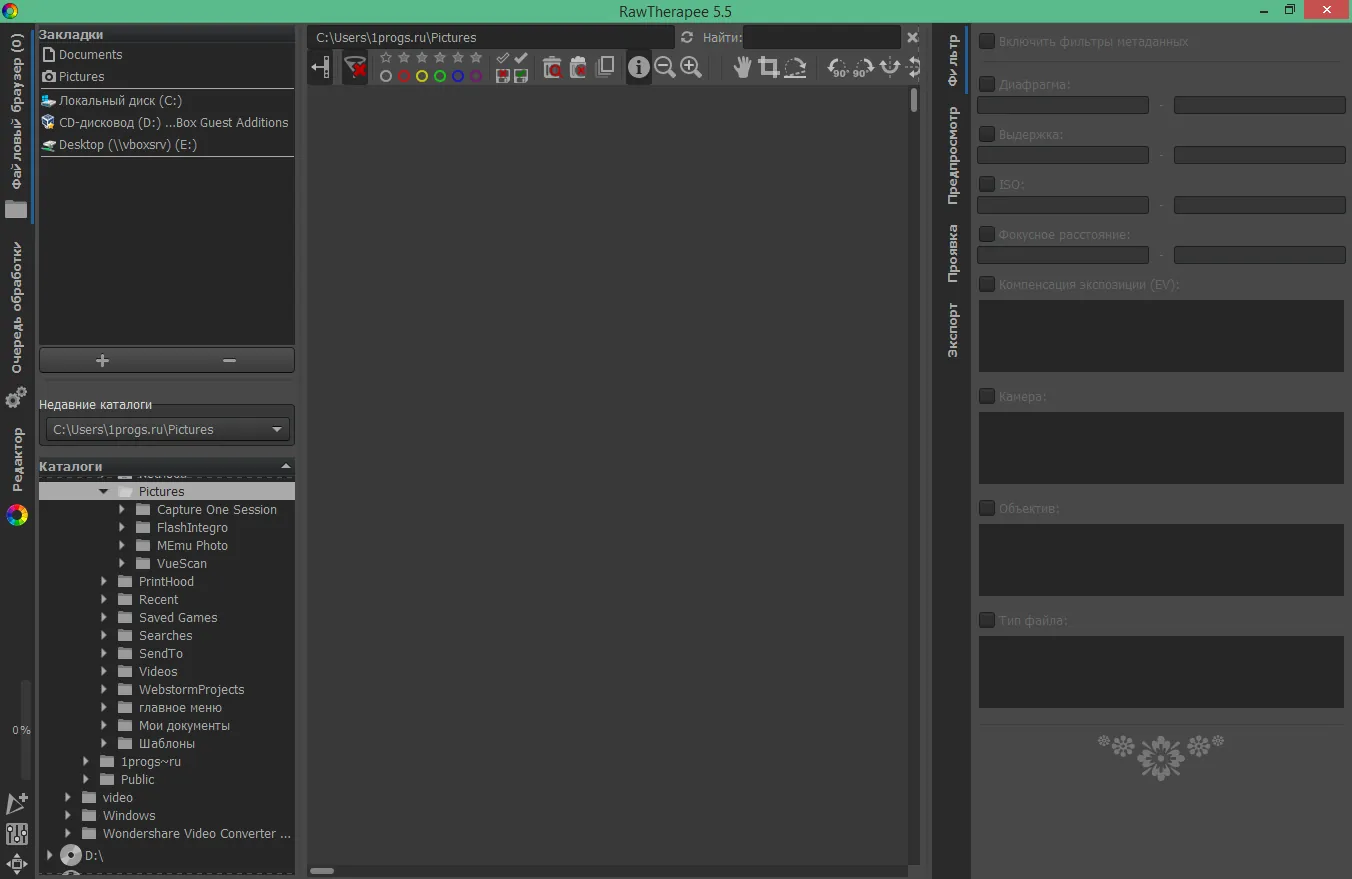Toggle the image info overlay icon
Screen dimensions: 1352x879
click(638, 67)
